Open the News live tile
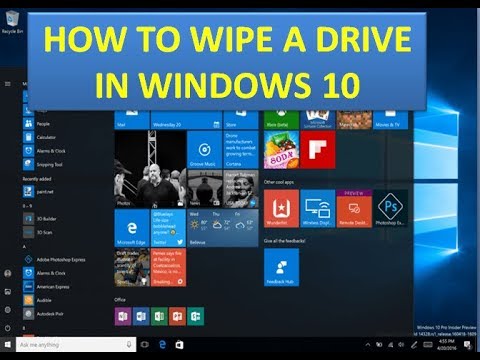The image size is (480, 360). coord(204,188)
